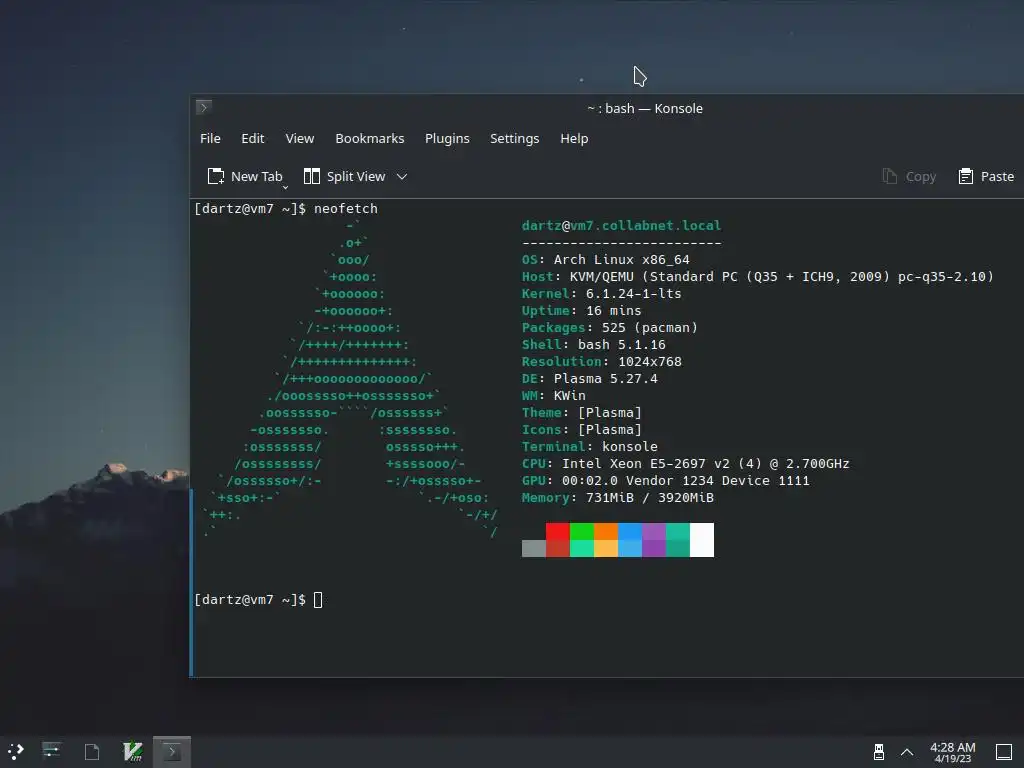The height and width of the screenshot is (768, 1024).
Task: Launch Vim from the taskbar
Action: (133, 752)
